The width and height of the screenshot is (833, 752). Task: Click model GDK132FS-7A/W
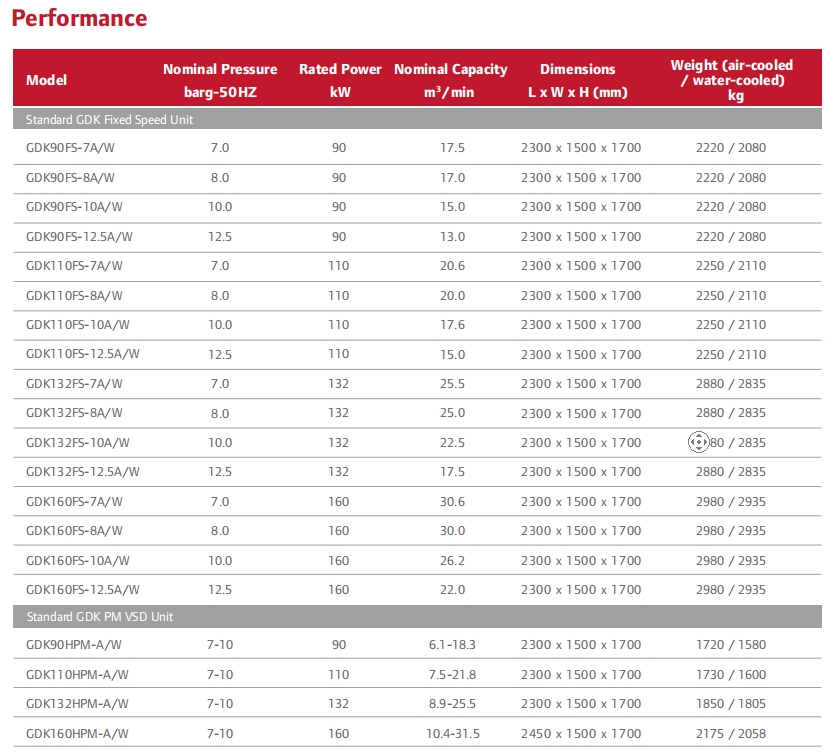pyautogui.click(x=74, y=384)
